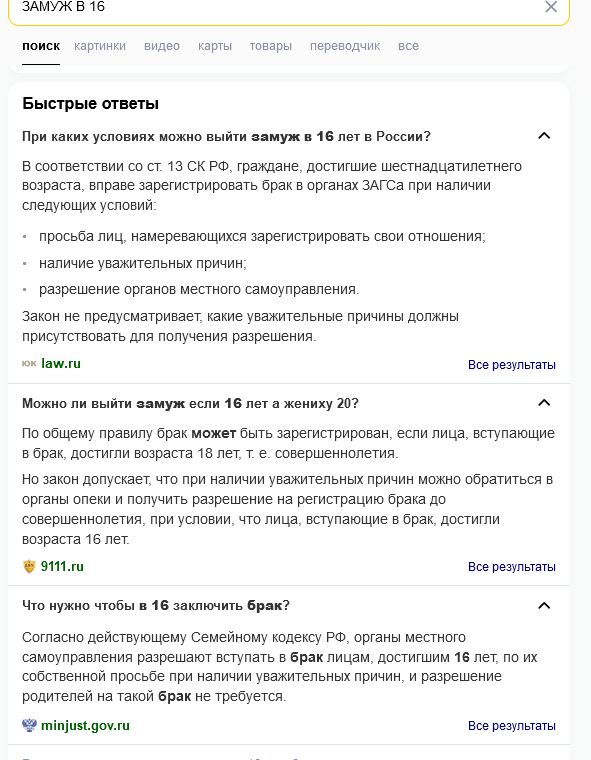The width and height of the screenshot is (591, 760).
Task: Open the видео tab
Action: (162, 46)
